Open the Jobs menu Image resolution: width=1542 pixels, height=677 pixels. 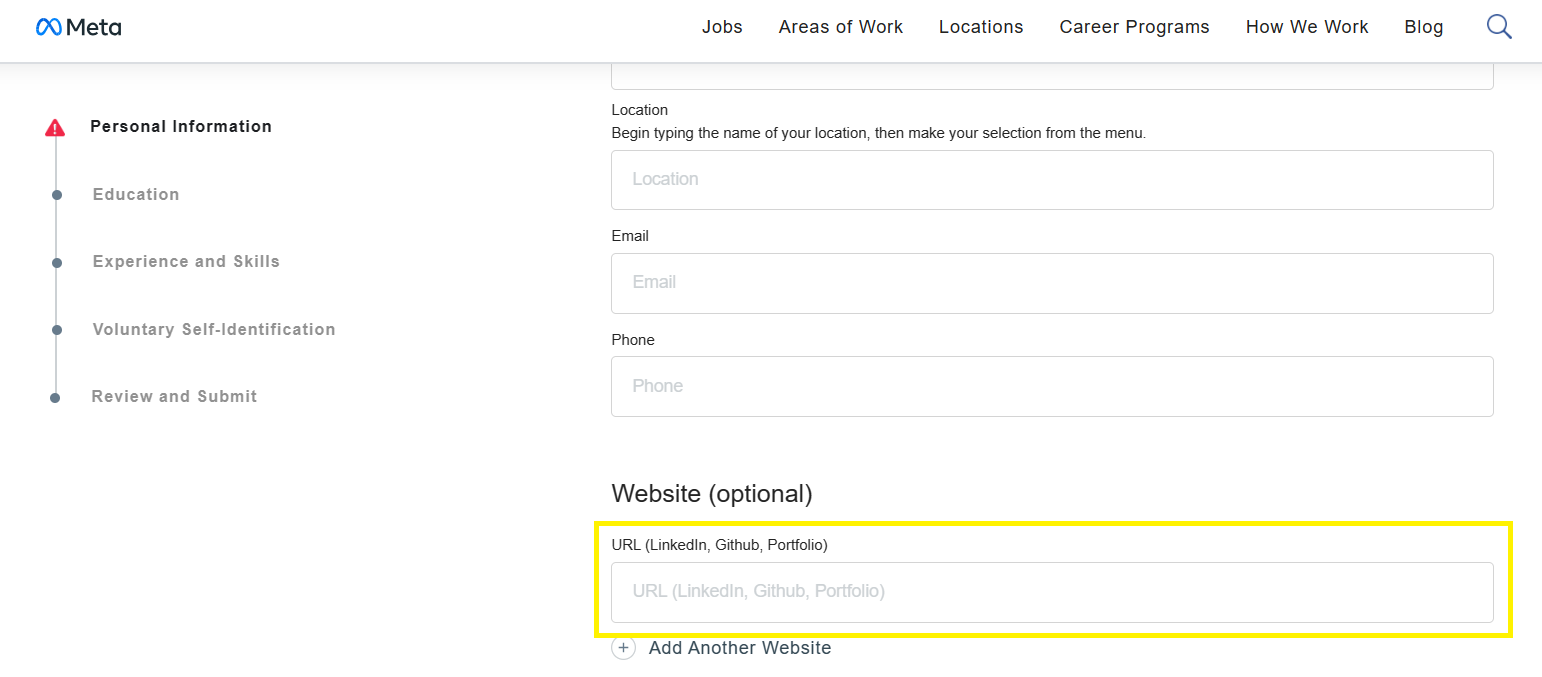(x=722, y=27)
